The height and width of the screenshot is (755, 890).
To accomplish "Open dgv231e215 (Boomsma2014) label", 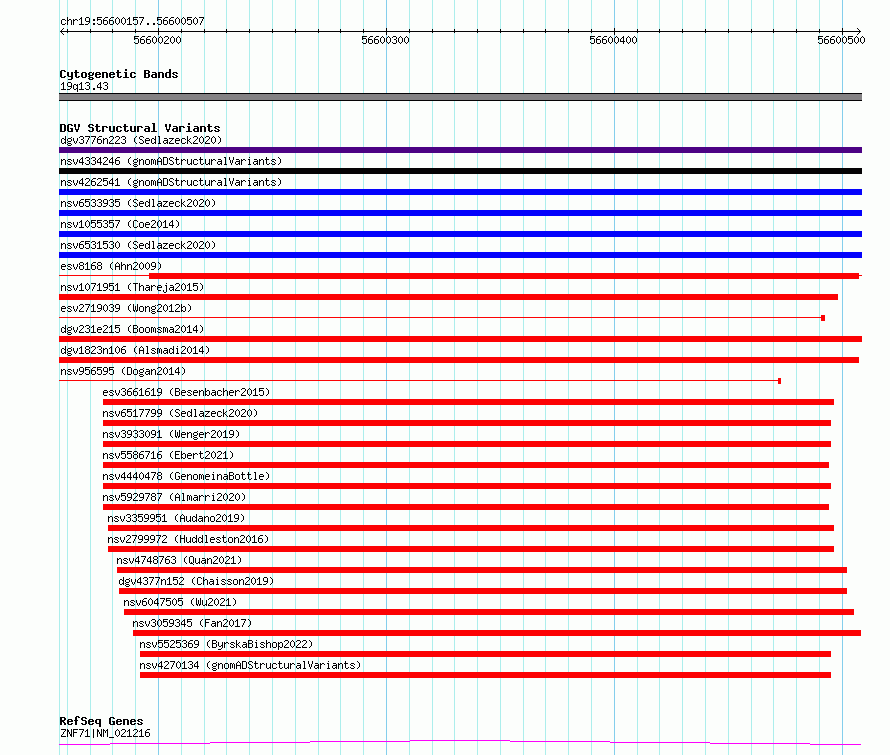I will [x=132, y=329].
